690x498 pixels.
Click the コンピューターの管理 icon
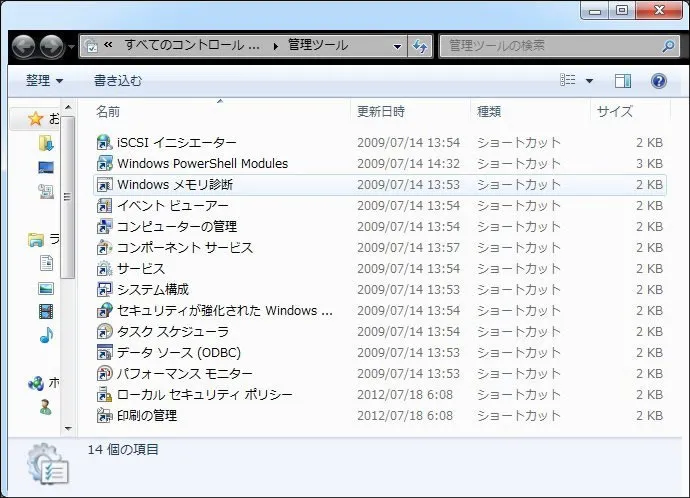pyautogui.click(x=104, y=227)
